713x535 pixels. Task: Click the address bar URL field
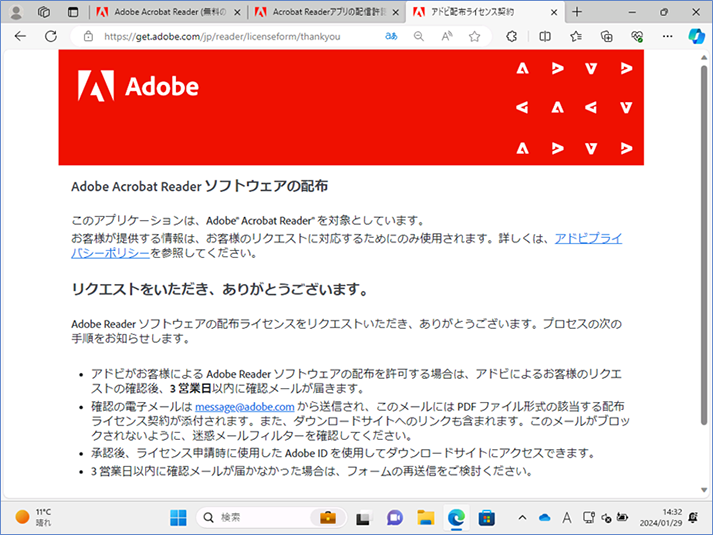(222, 36)
